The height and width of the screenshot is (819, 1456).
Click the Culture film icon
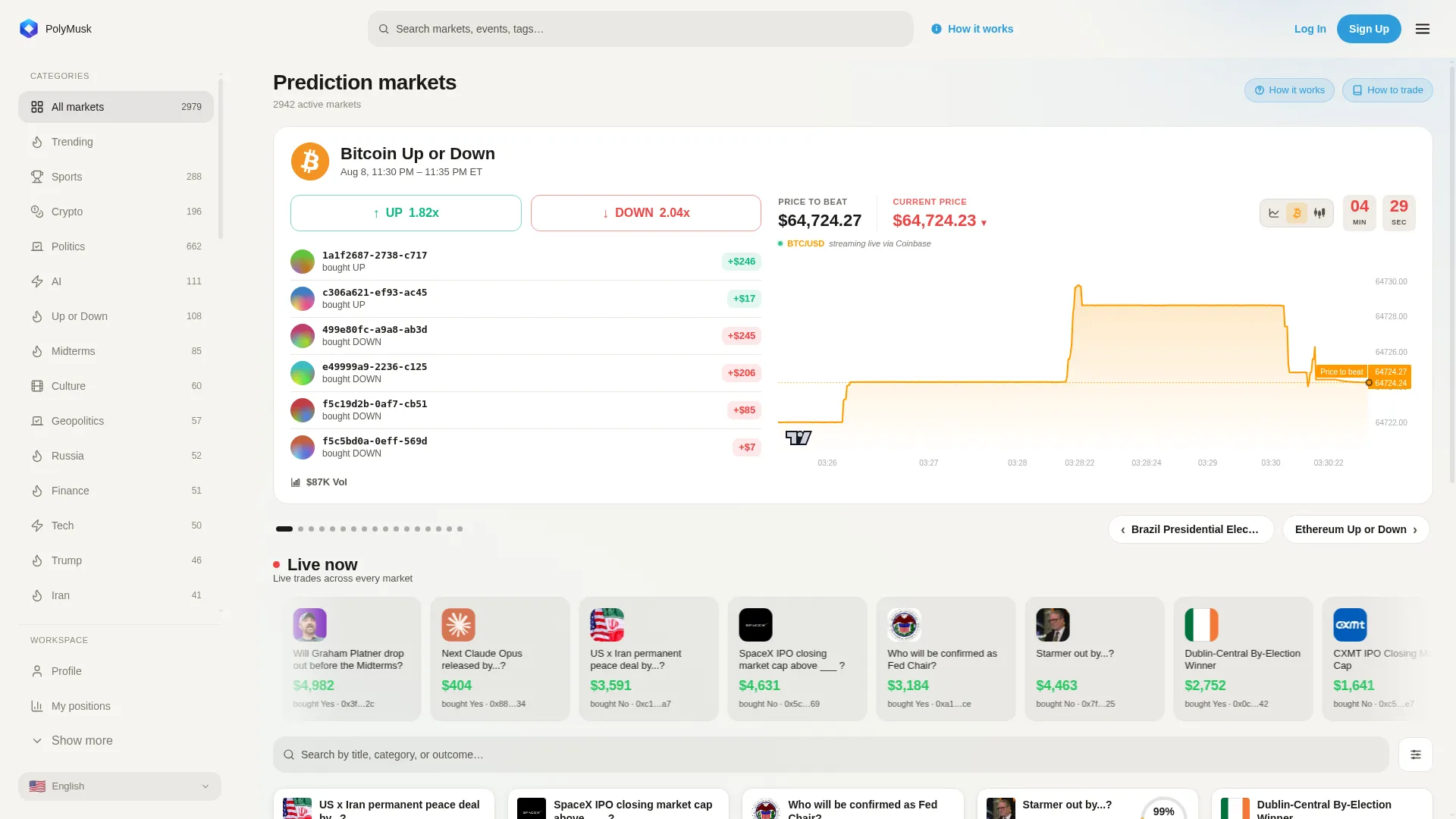click(x=37, y=386)
